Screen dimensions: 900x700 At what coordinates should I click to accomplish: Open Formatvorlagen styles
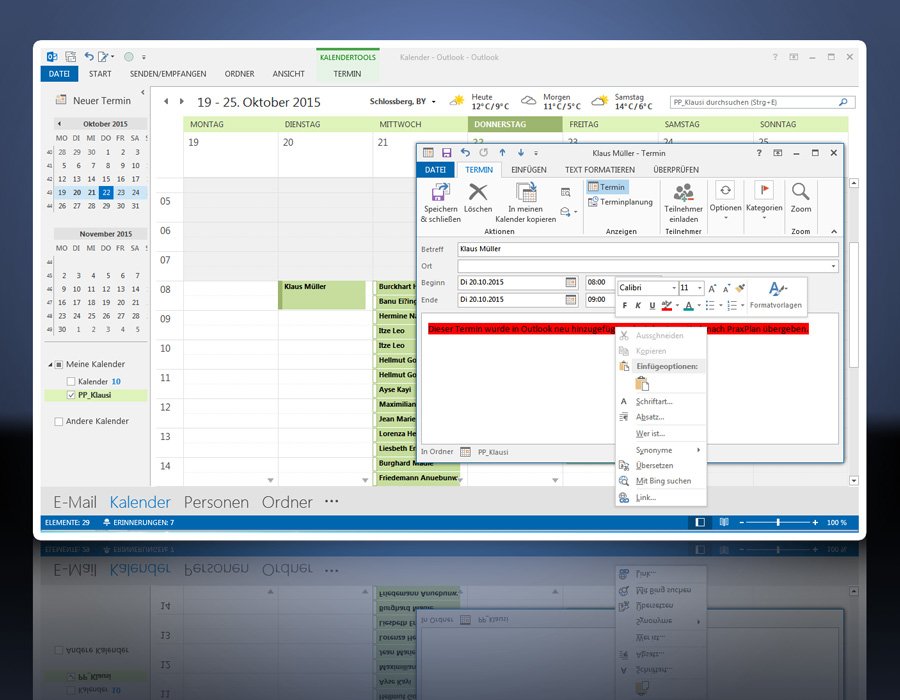click(x=776, y=295)
